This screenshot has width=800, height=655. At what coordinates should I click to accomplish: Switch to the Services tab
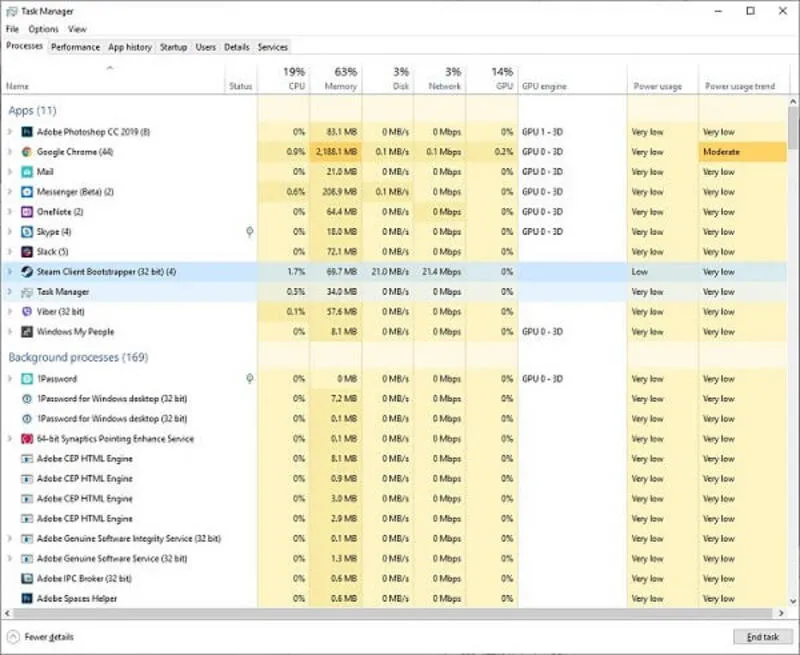[272, 47]
